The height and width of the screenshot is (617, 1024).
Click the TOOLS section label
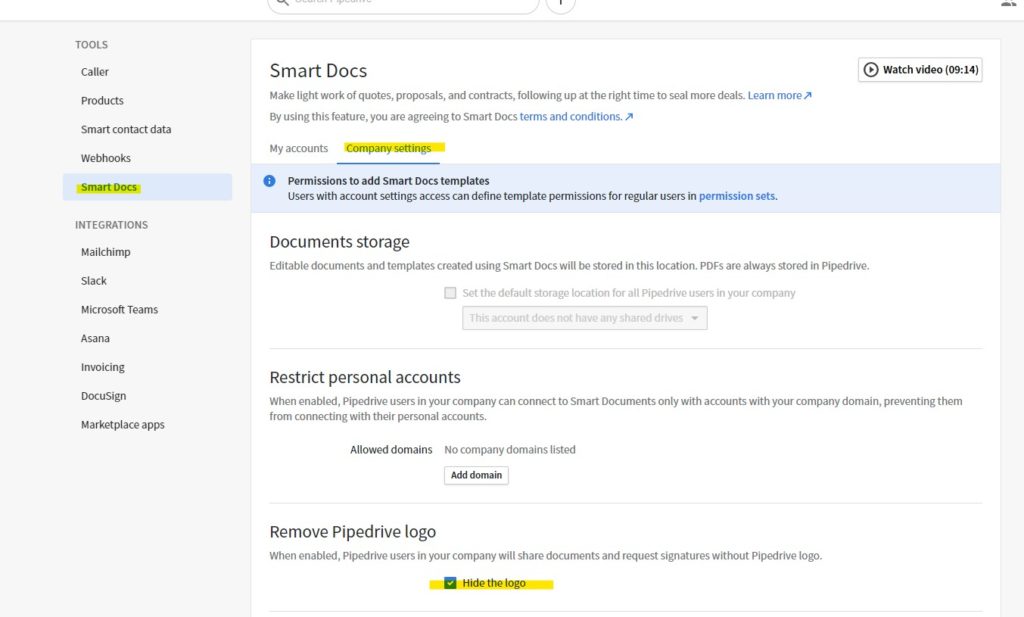[91, 44]
